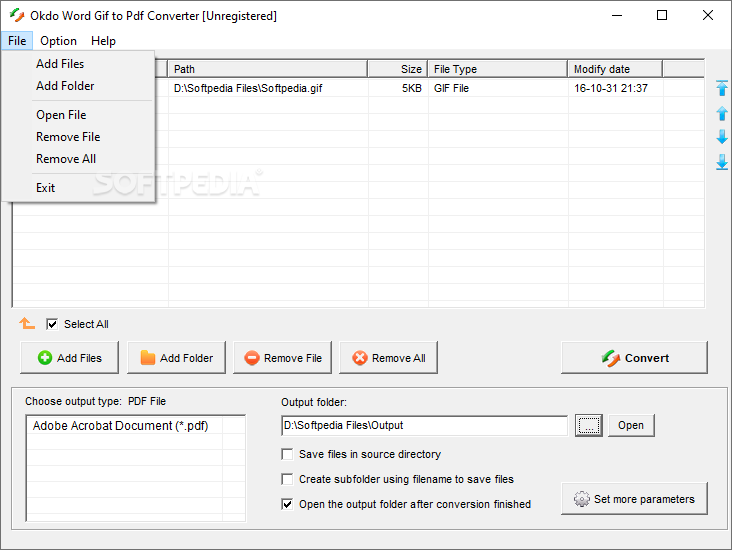Uncheck Open the output folder after conversion
This screenshot has width=732, height=550.
point(287,504)
